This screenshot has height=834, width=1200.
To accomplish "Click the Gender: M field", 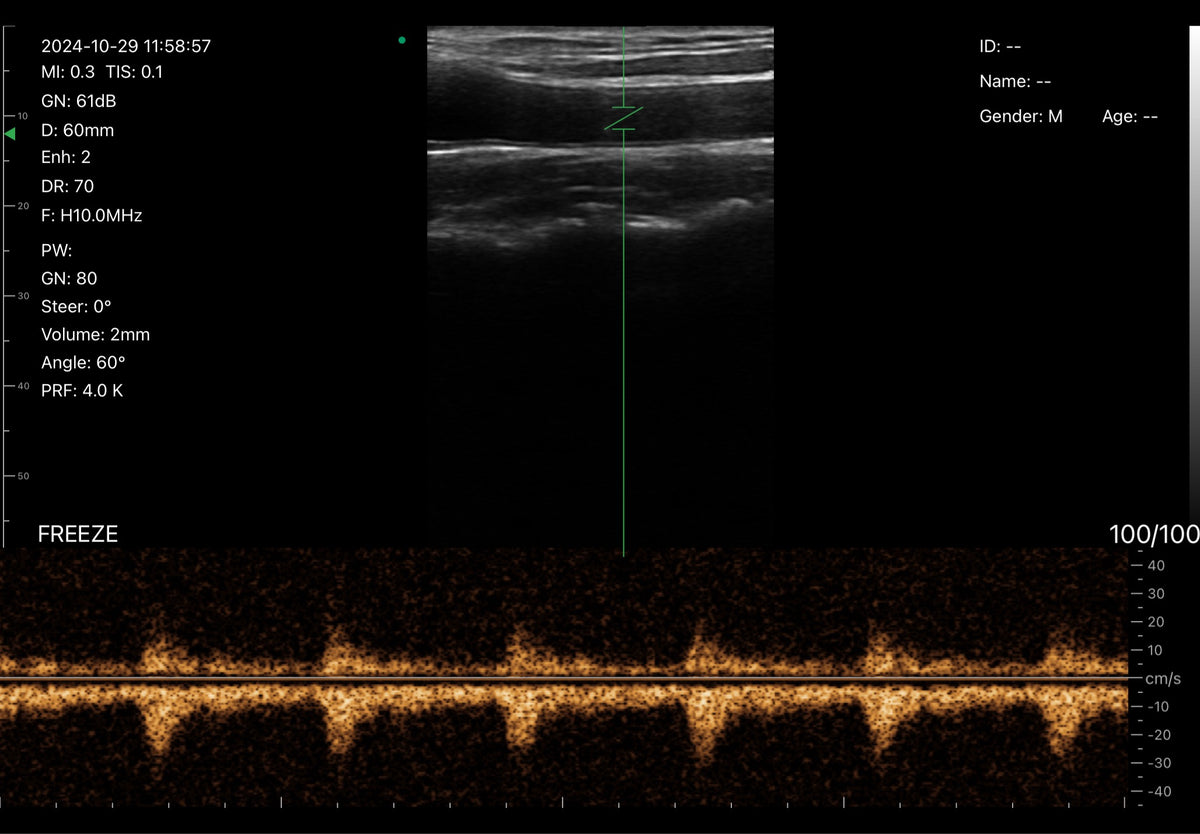I will [1021, 116].
